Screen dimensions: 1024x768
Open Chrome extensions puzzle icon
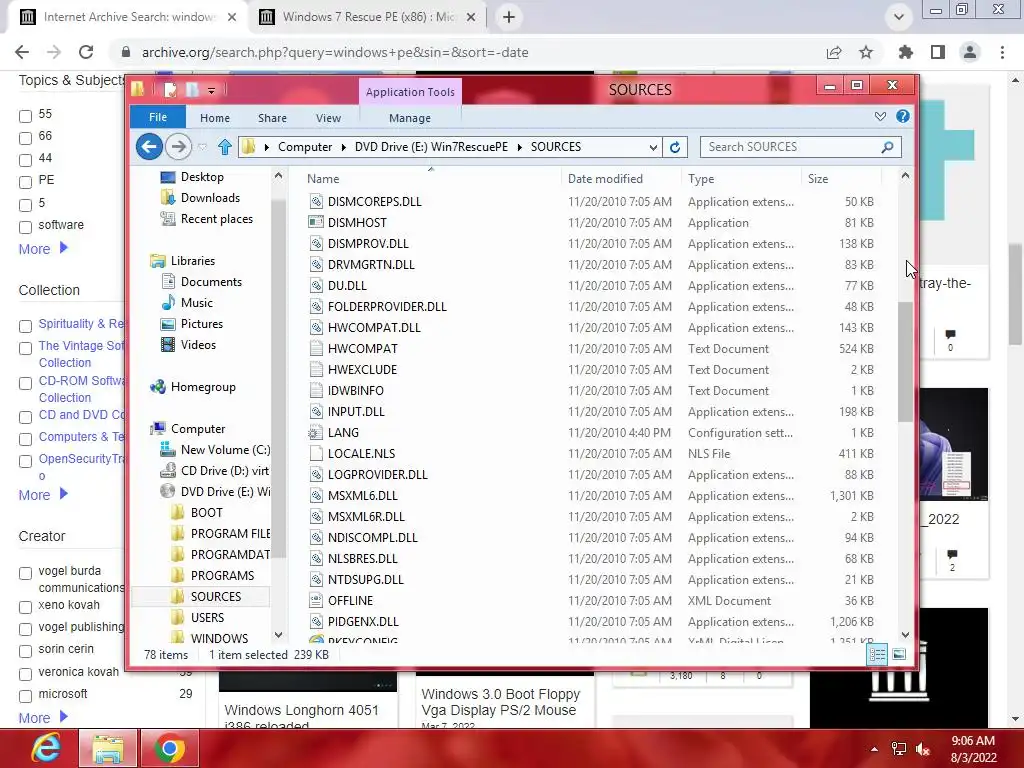[x=906, y=52]
